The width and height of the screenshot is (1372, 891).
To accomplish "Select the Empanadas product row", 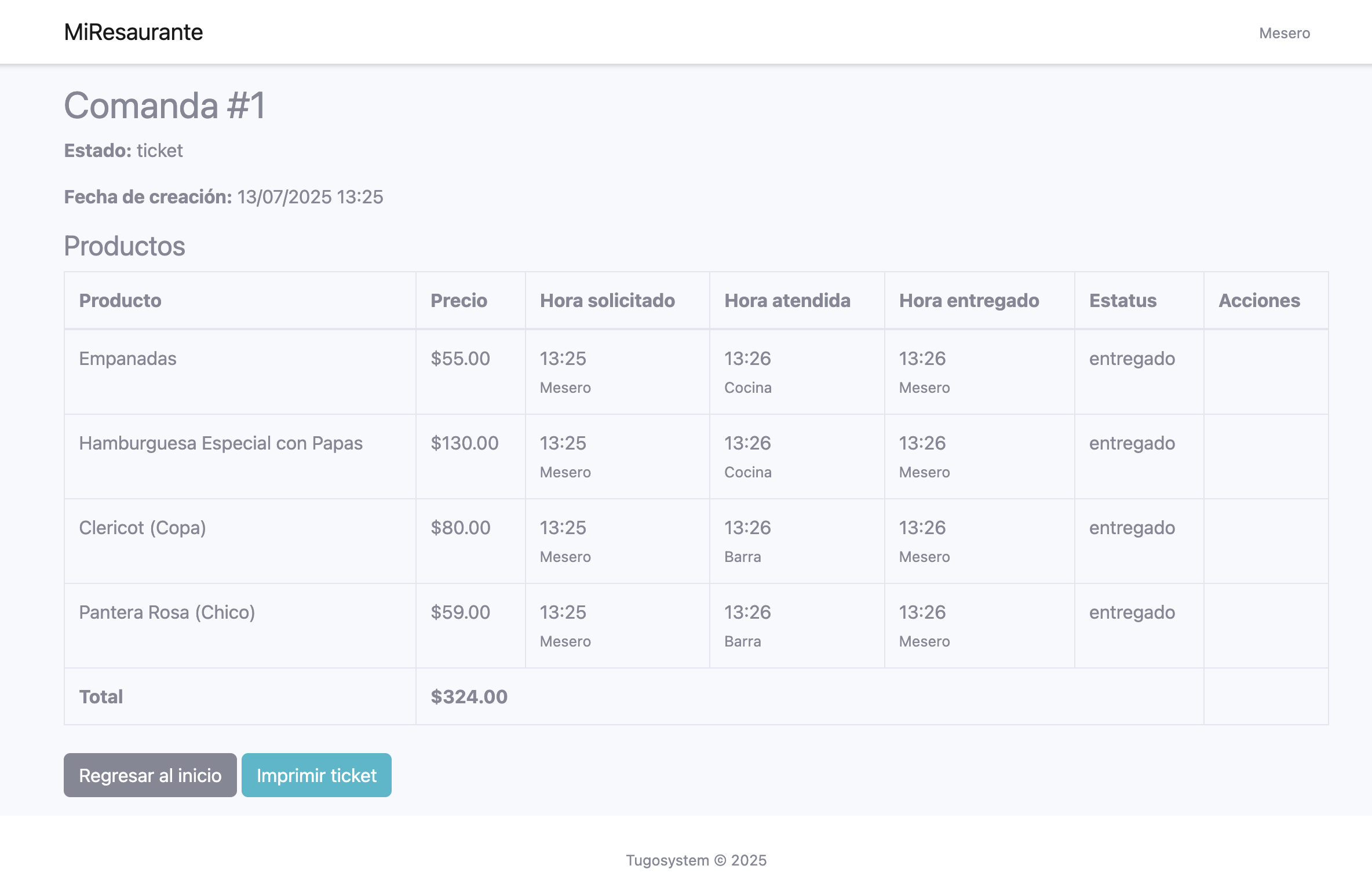I will pos(127,359).
